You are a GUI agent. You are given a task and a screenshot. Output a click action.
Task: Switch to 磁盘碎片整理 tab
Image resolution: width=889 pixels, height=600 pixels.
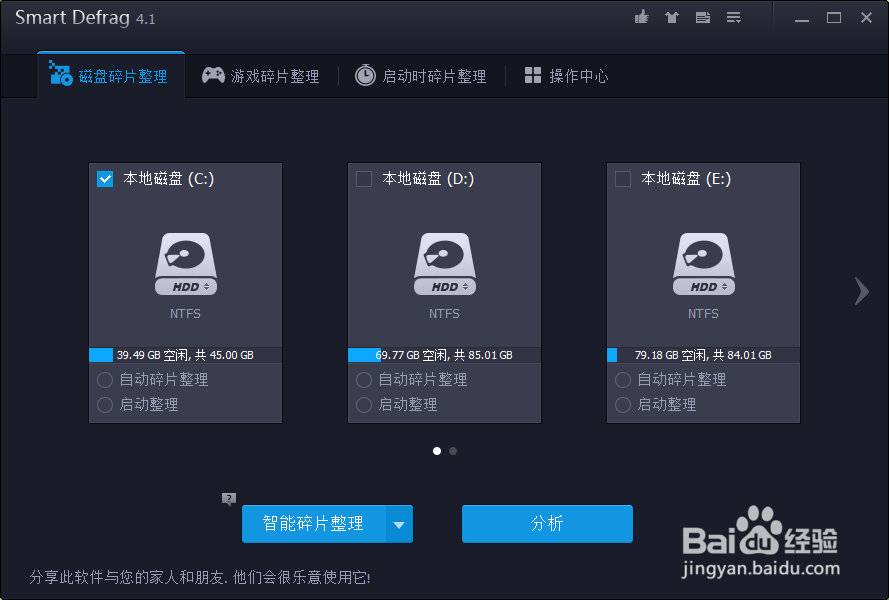(111, 75)
